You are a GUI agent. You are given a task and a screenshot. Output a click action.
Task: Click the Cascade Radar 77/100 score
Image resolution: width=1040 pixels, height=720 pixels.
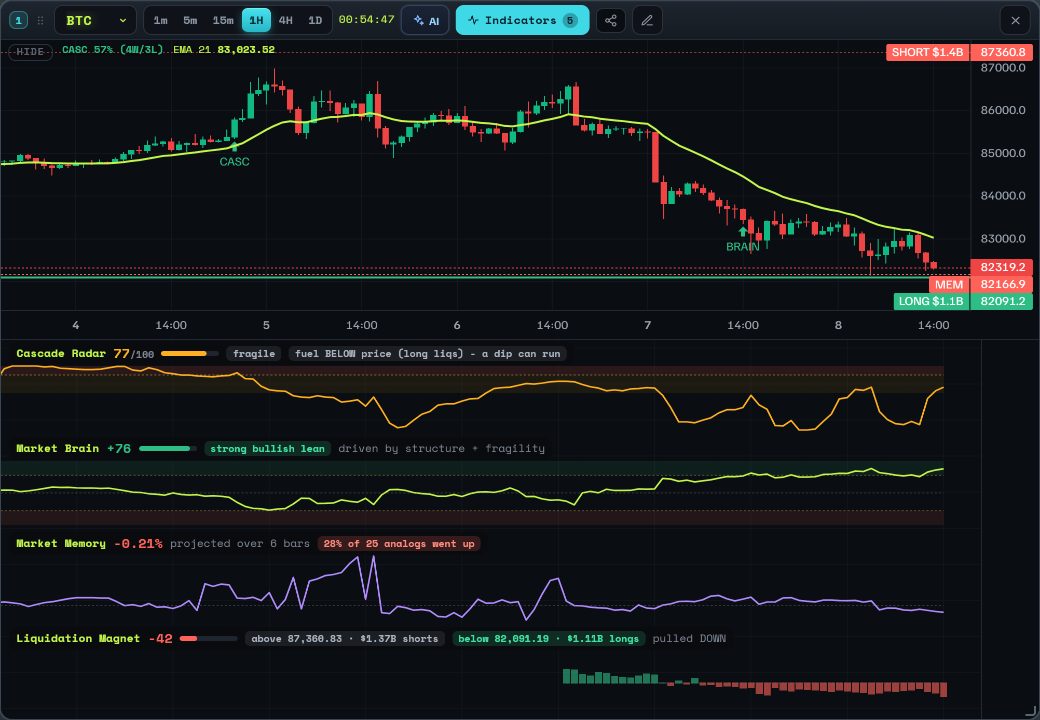coord(133,354)
